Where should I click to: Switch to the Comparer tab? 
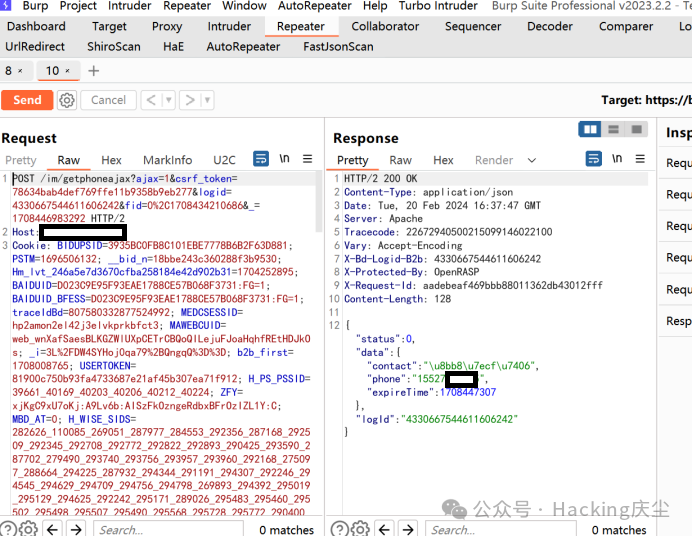click(x=626, y=26)
